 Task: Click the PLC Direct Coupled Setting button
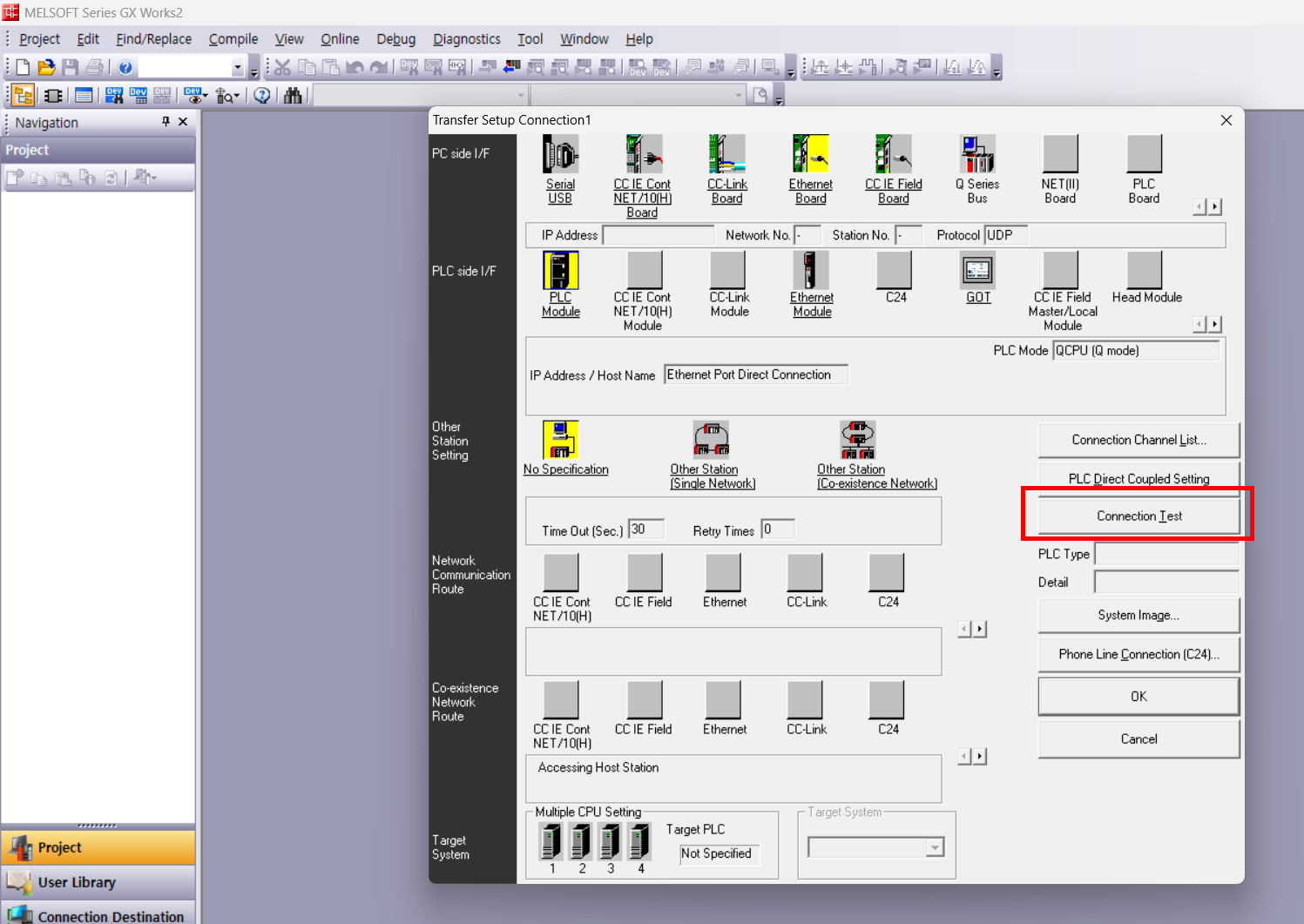(1138, 479)
